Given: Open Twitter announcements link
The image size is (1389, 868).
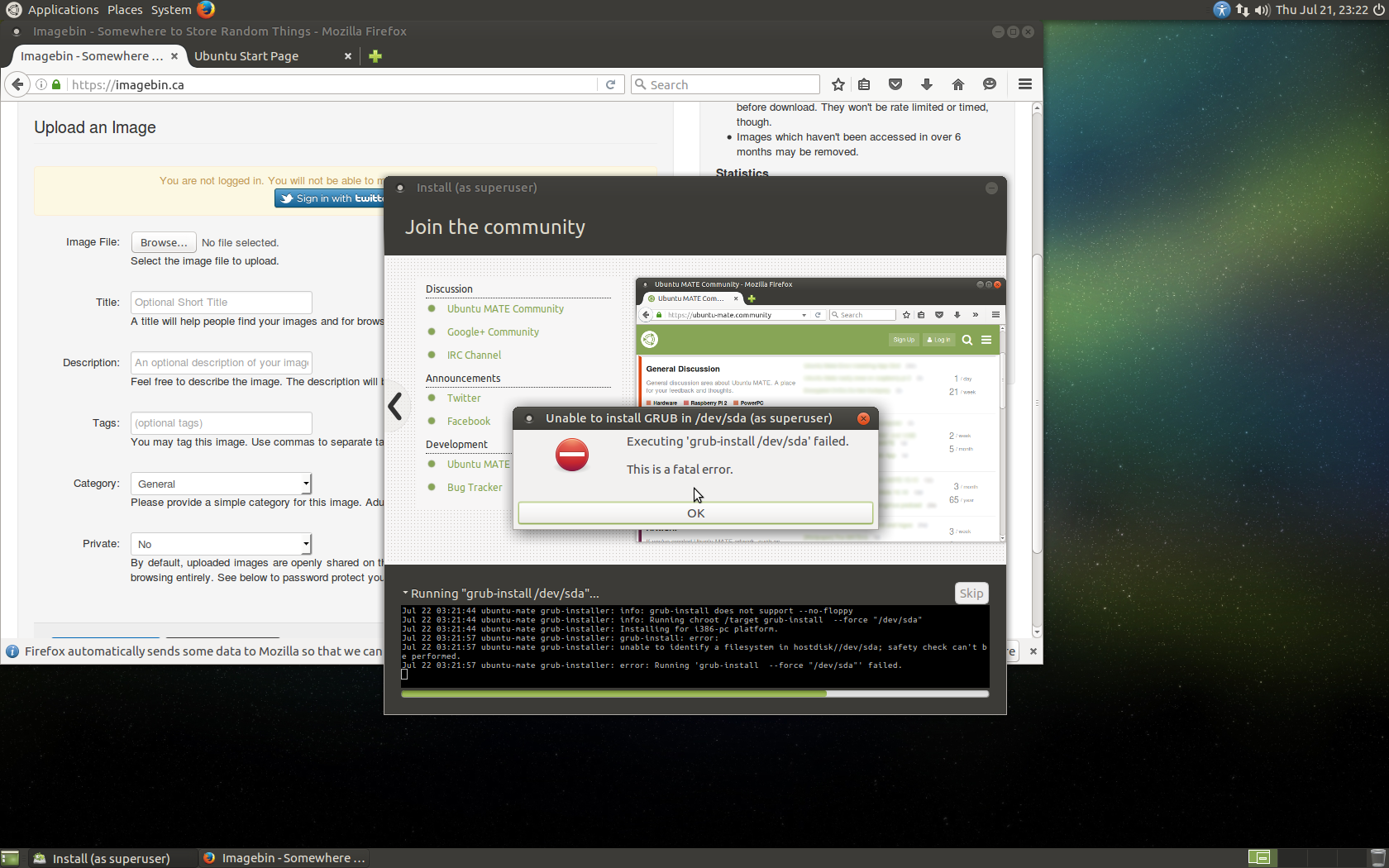Looking at the screenshot, I should (464, 398).
